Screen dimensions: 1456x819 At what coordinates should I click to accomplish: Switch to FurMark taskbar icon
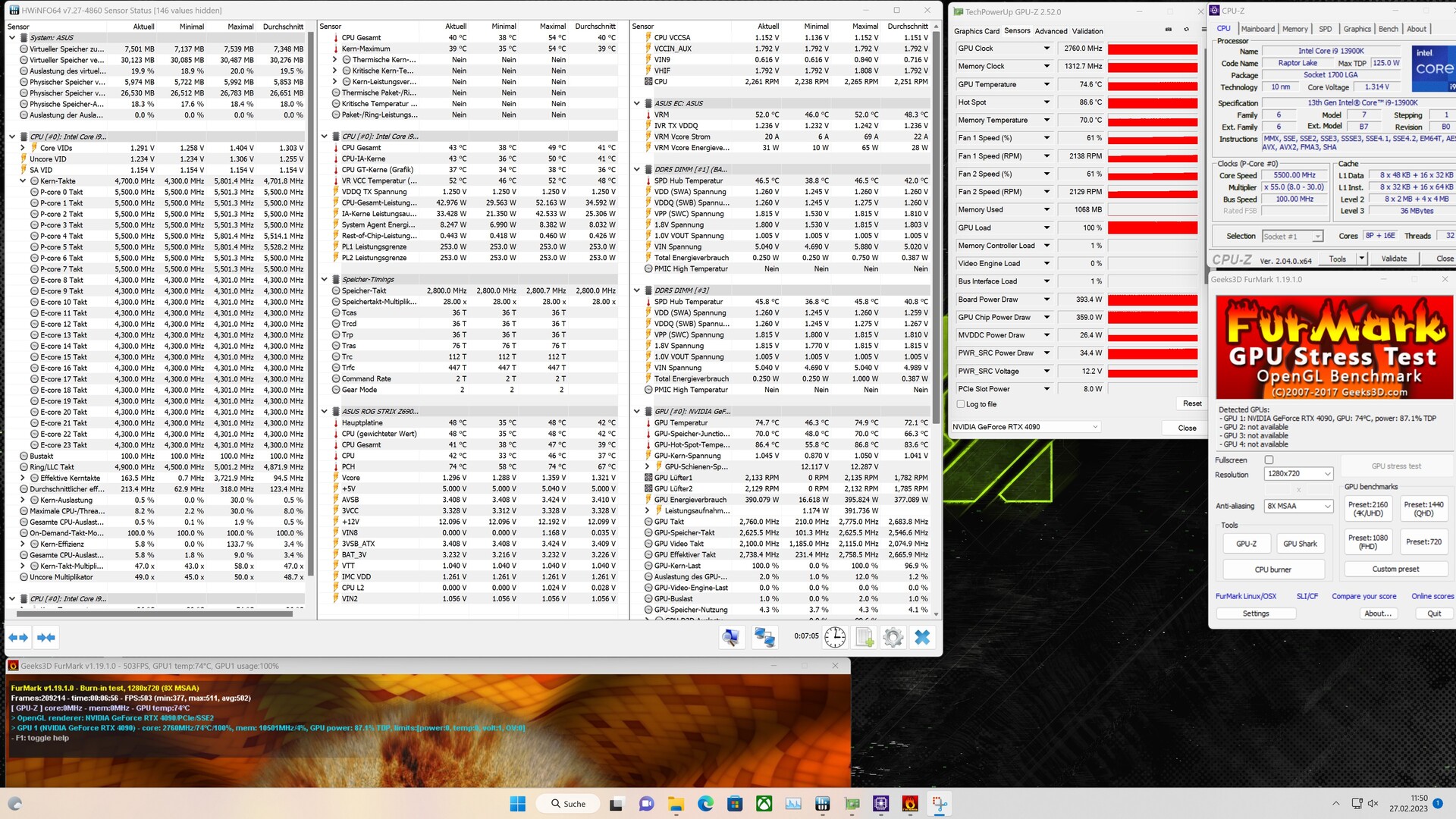click(911, 804)
